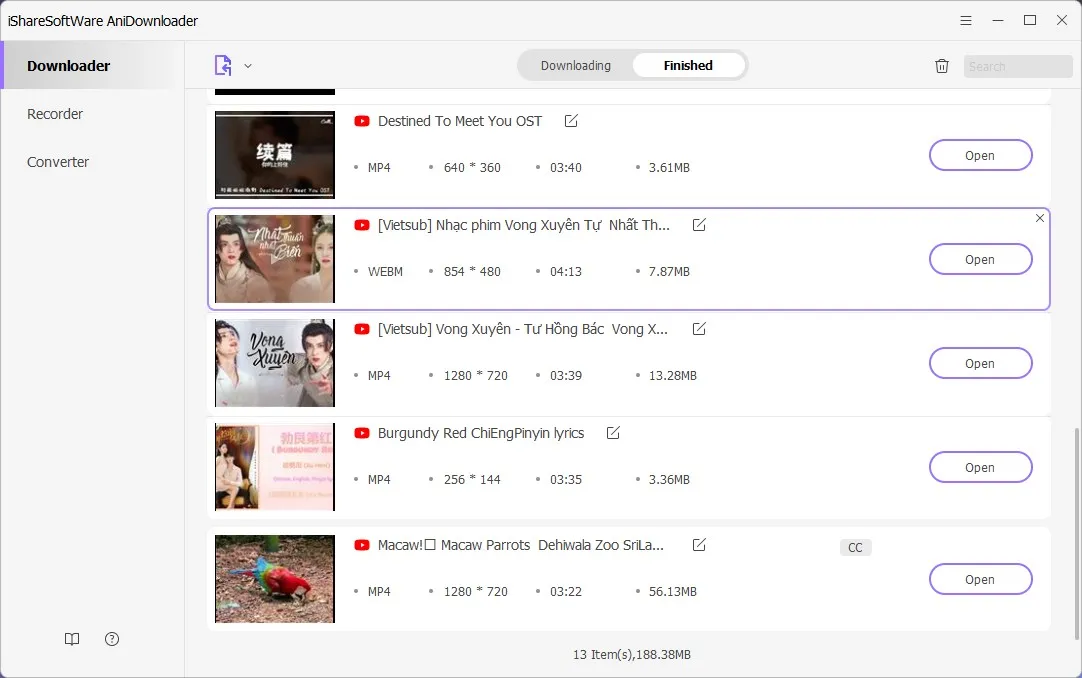Click the paste URL download icon
Screen dimensions: 1082x678
(223, 66)
